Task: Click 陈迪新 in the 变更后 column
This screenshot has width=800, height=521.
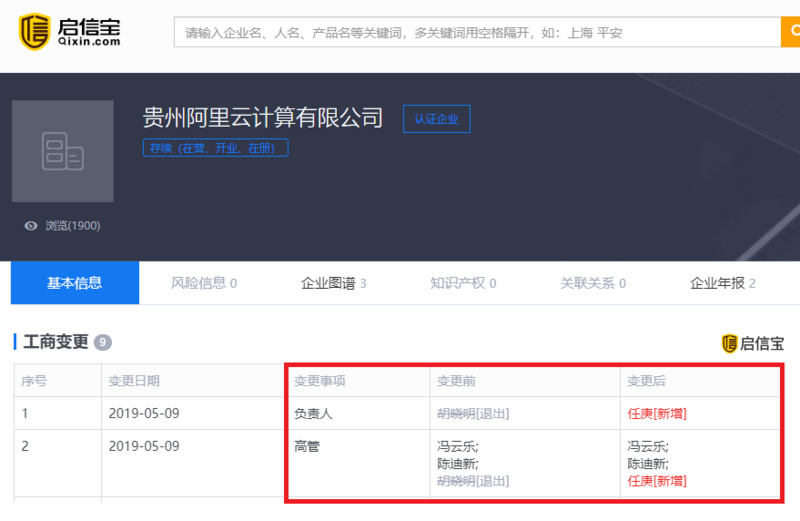Action: [648, 463]
